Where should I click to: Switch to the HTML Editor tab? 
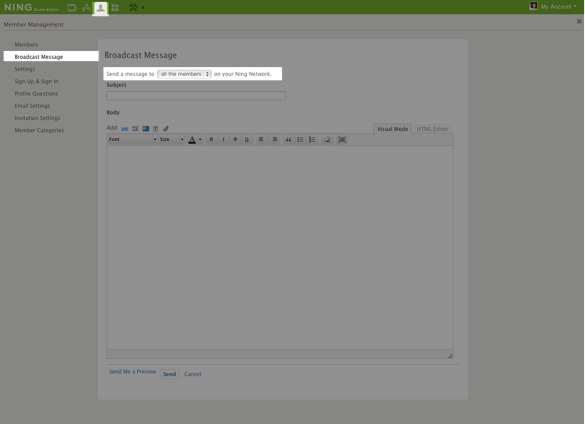pos(432,129)
